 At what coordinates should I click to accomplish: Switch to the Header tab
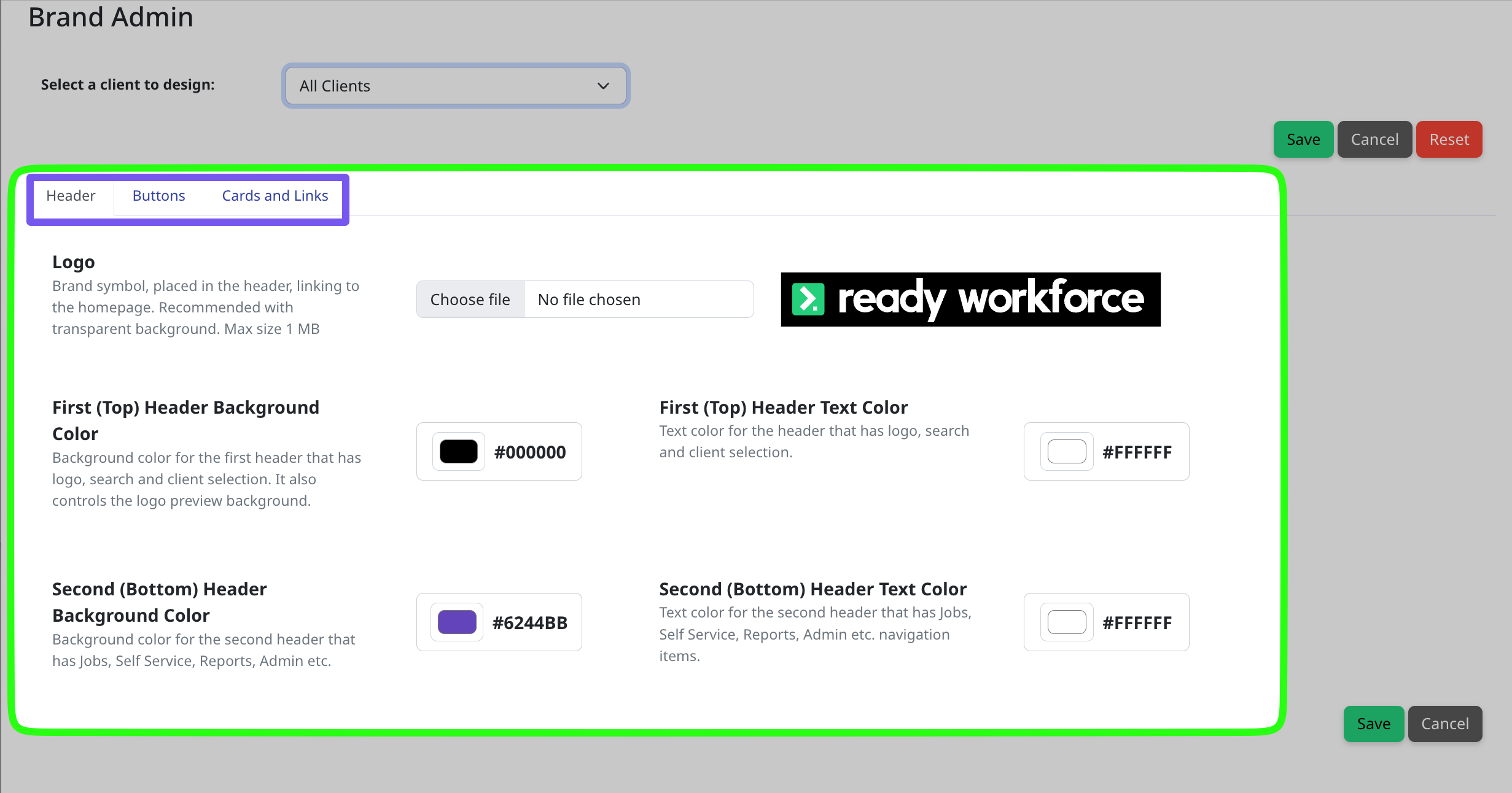[71, 196]
